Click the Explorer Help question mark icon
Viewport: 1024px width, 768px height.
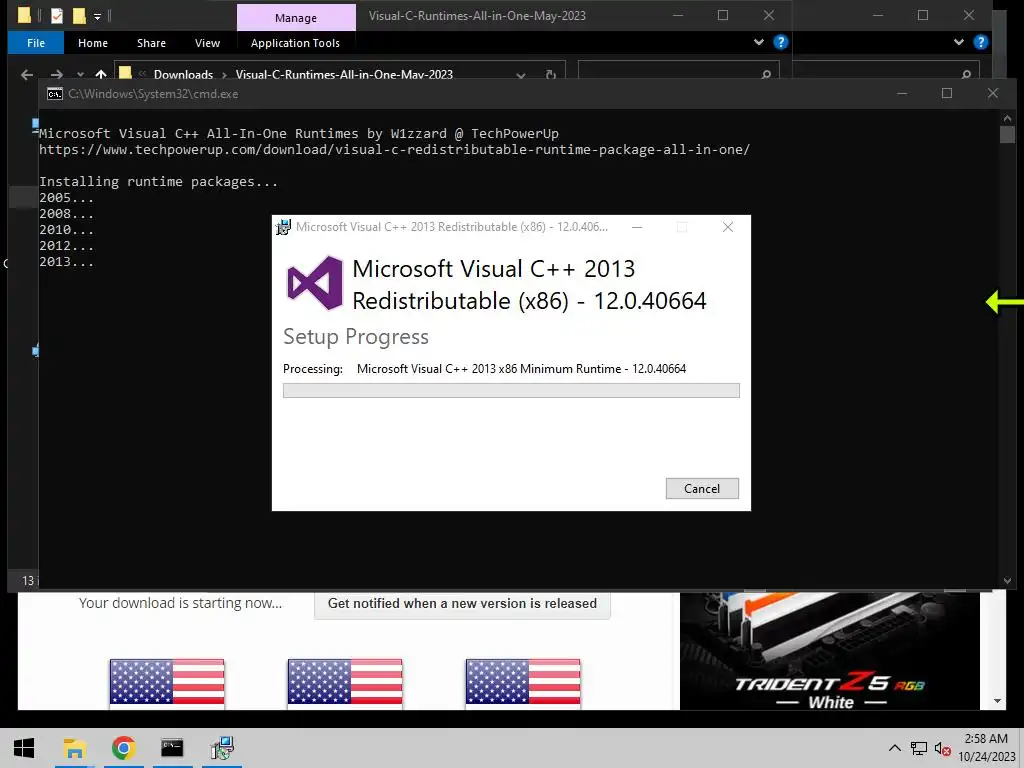[780, 42]
